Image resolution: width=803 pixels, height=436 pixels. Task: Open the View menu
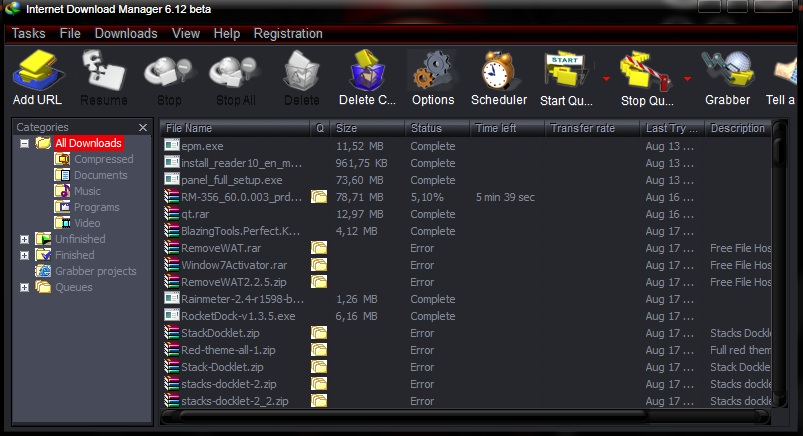[186, 33]
